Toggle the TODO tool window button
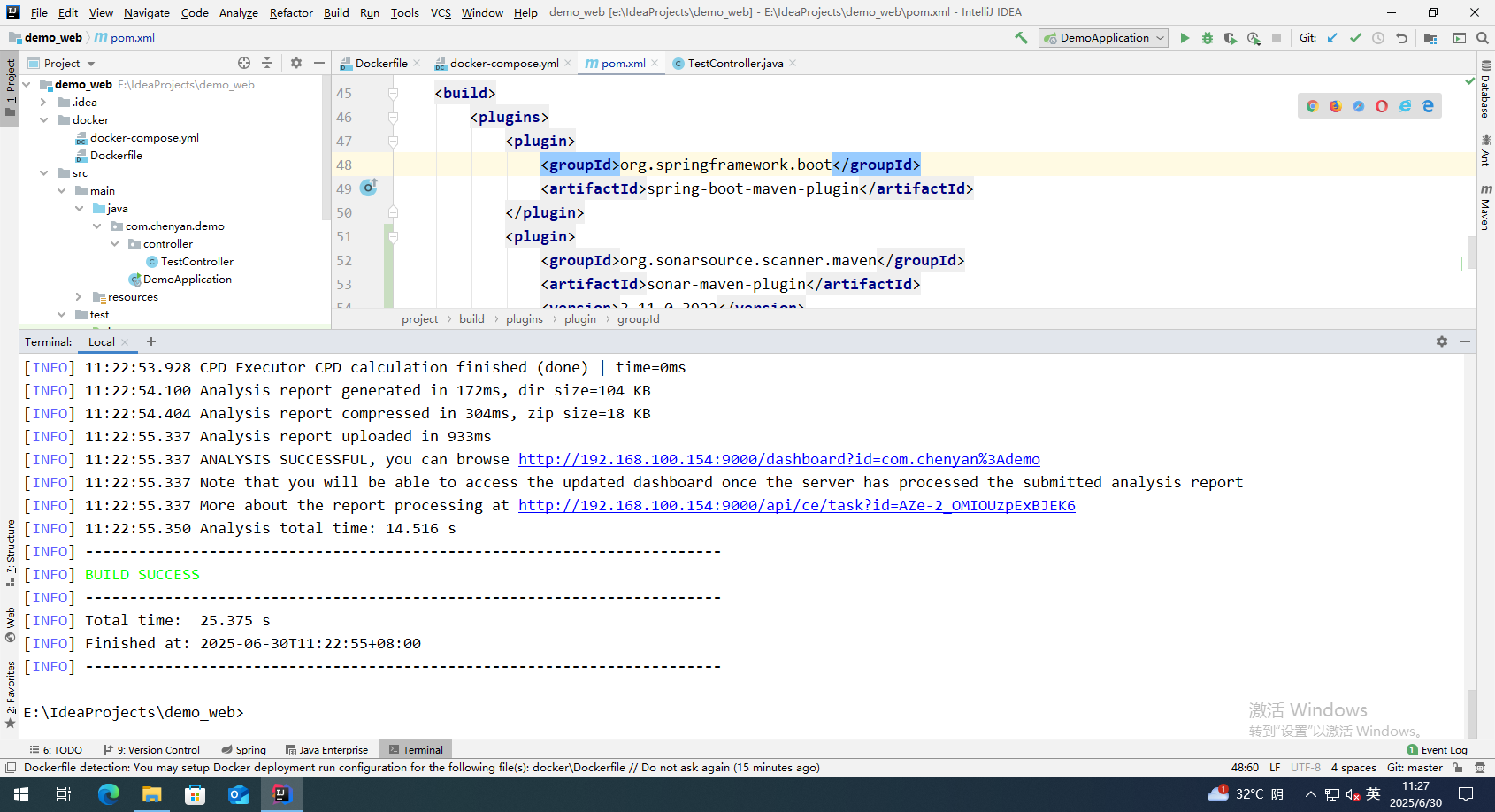The height and width of the screenshot is (812, 1495). tap(57, 750)
